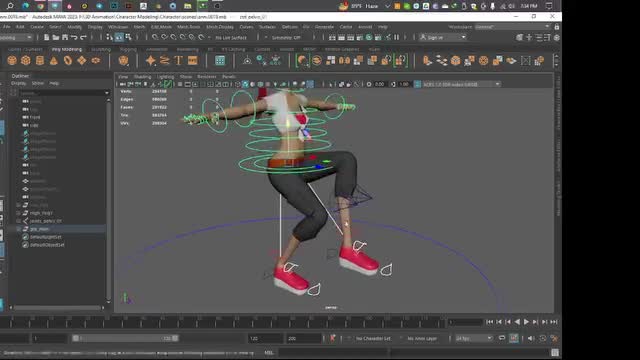Expand the selected grp node in Outliner
640x360 pixels.
tap(18, 229)
